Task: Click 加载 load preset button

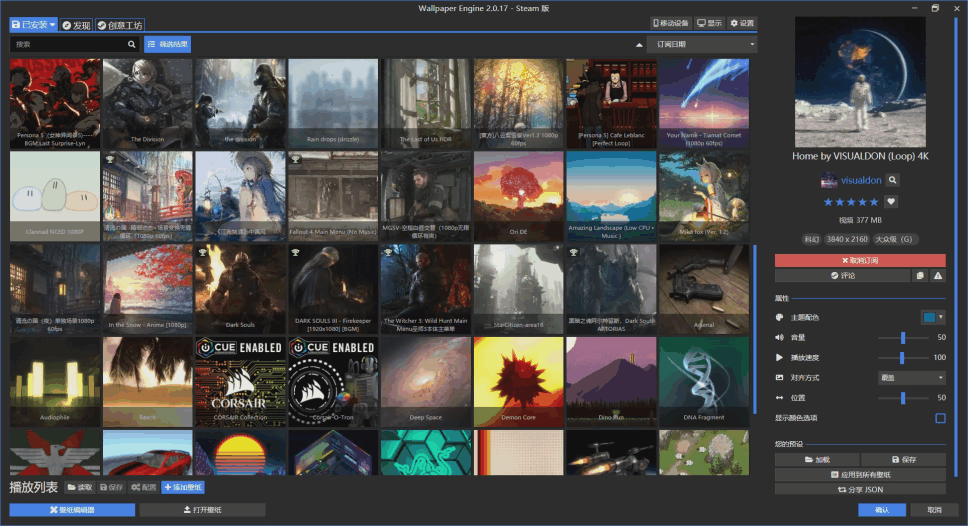Action: point(817,460)
